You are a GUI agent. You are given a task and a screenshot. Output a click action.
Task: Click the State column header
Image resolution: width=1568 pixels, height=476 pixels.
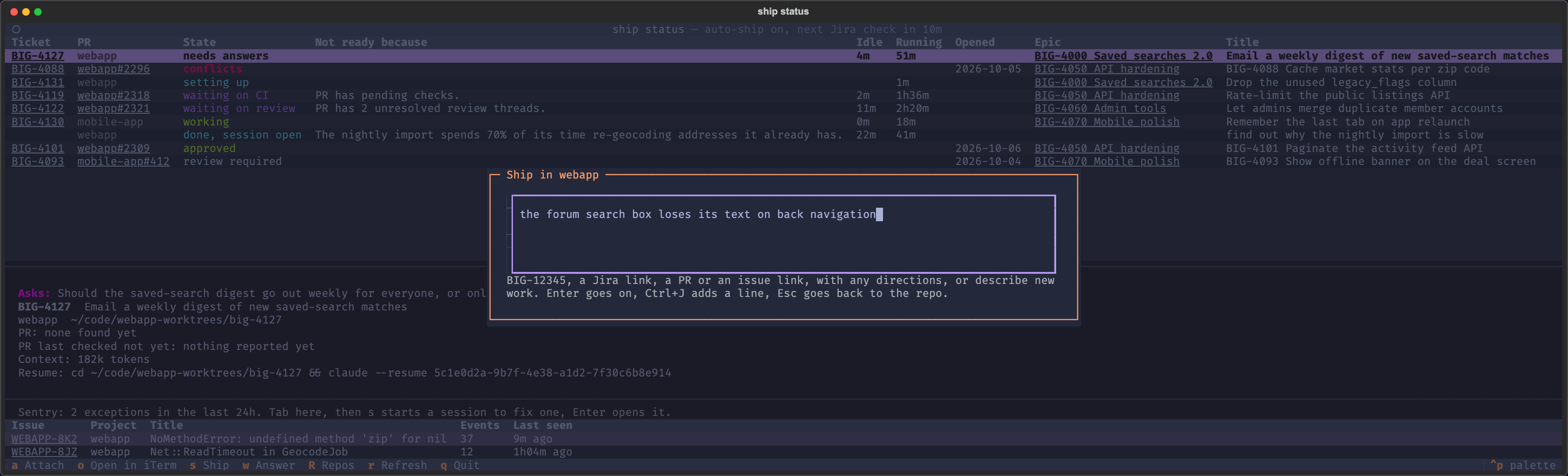click(x=200, y=43)
